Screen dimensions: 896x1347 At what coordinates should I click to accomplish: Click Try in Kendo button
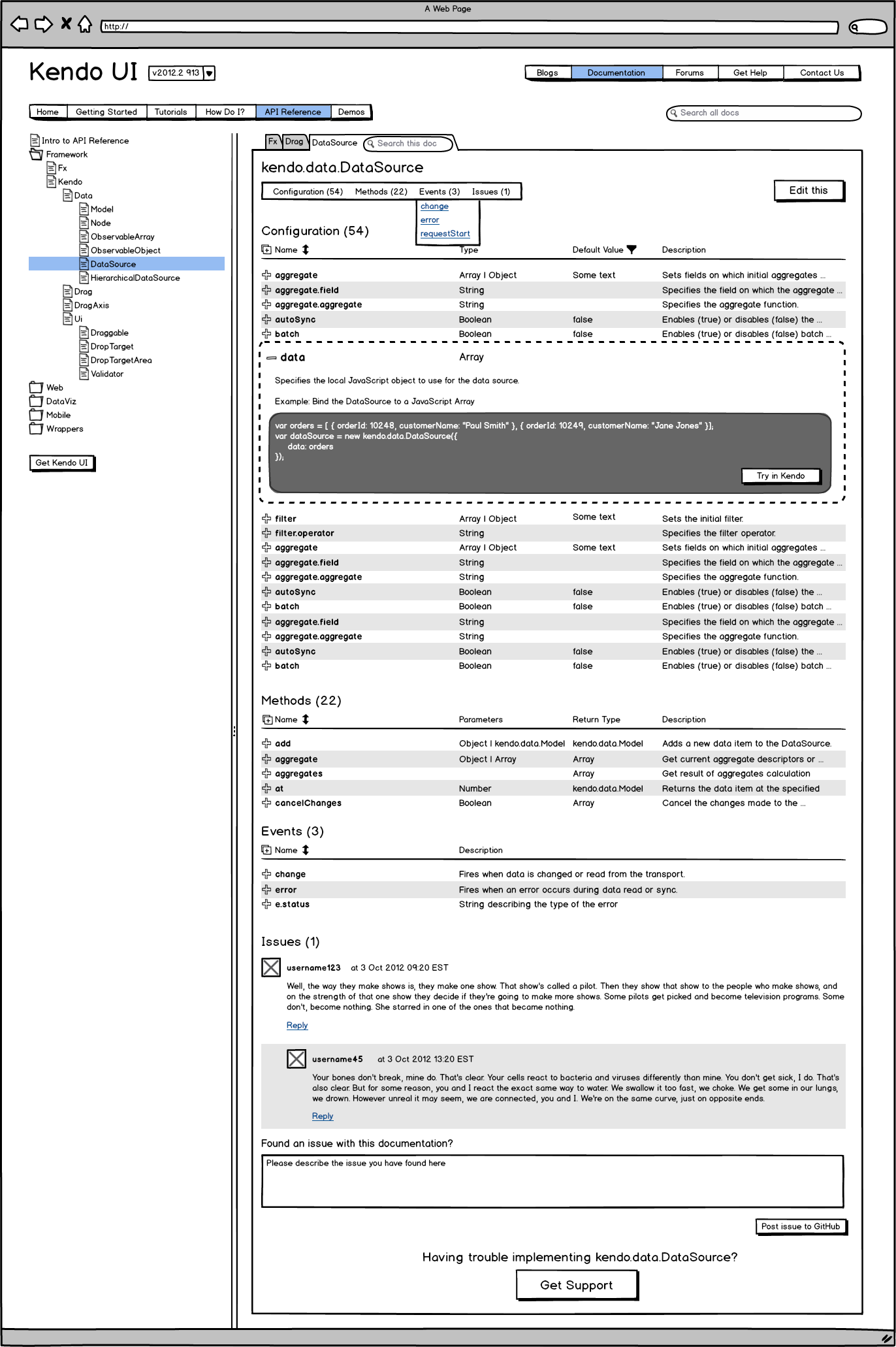point(781,476)
